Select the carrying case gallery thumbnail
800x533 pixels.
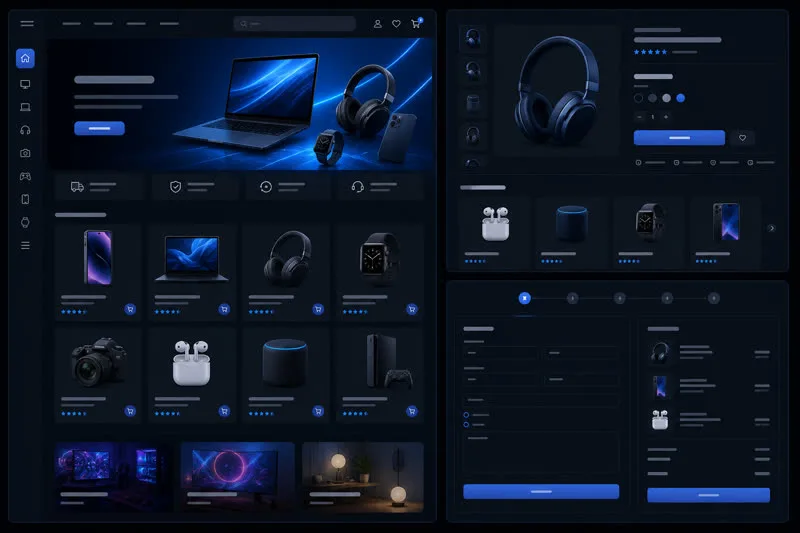pos(472,103)
